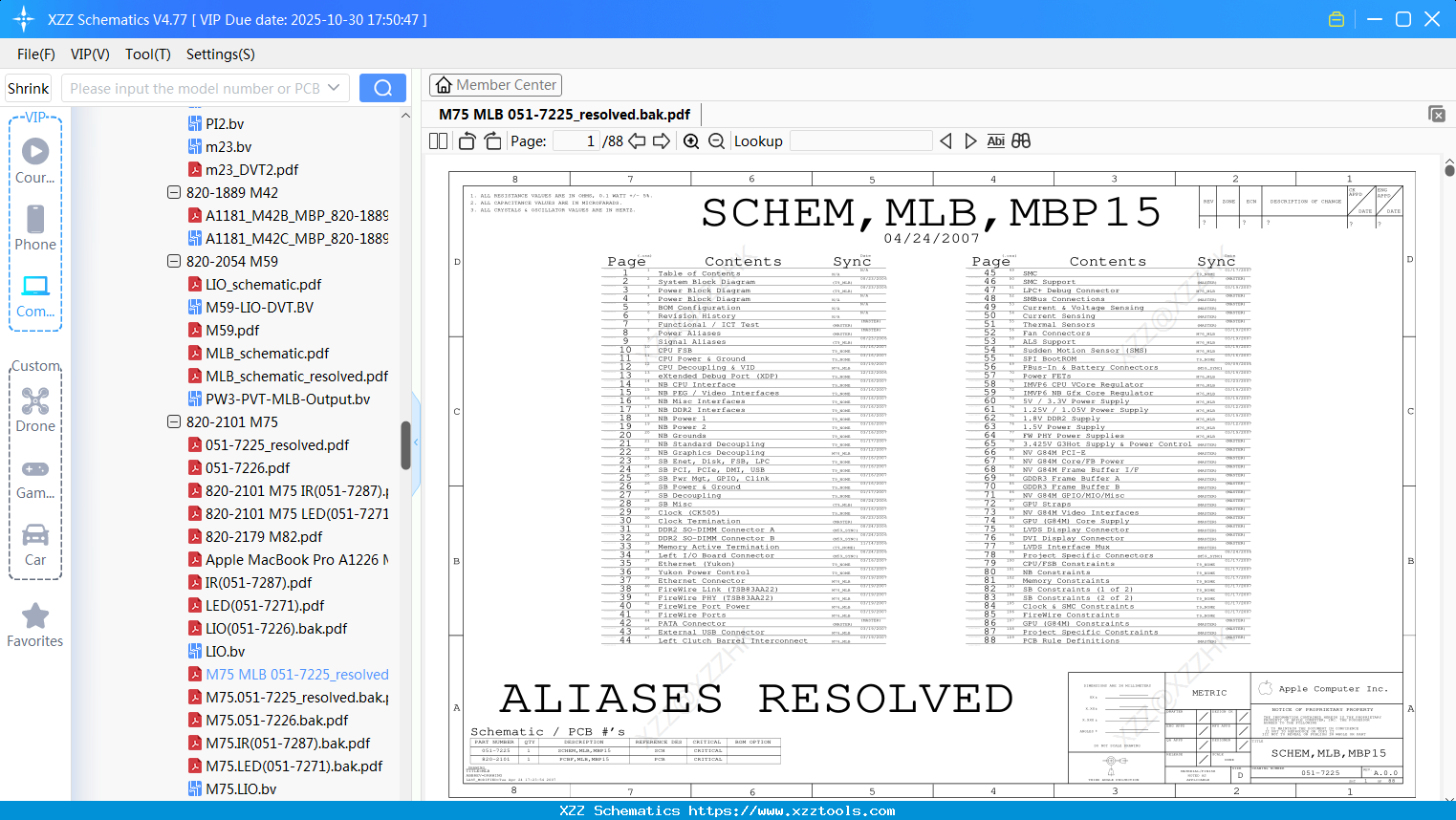Viewport: 1456px width, 820px height.
Task: Open 820-2179 M82.pdf
Action: (x=264, y=536)
